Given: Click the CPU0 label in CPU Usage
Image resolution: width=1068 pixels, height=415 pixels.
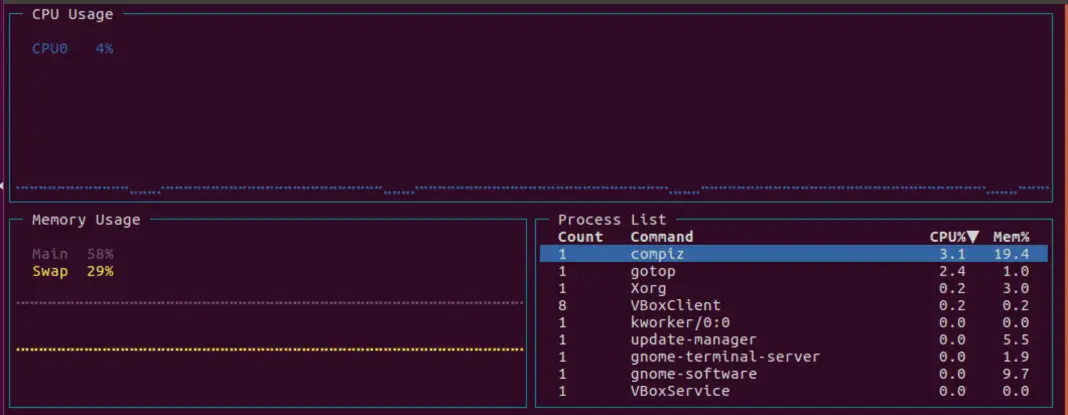Looking at the screenshot, I should point(50,48).
